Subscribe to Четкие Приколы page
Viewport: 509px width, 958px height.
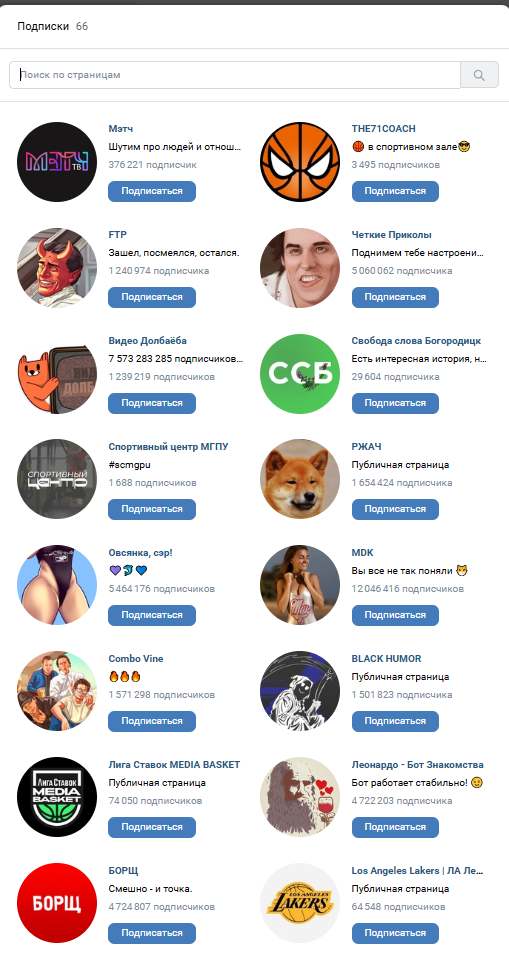point(395,297)
